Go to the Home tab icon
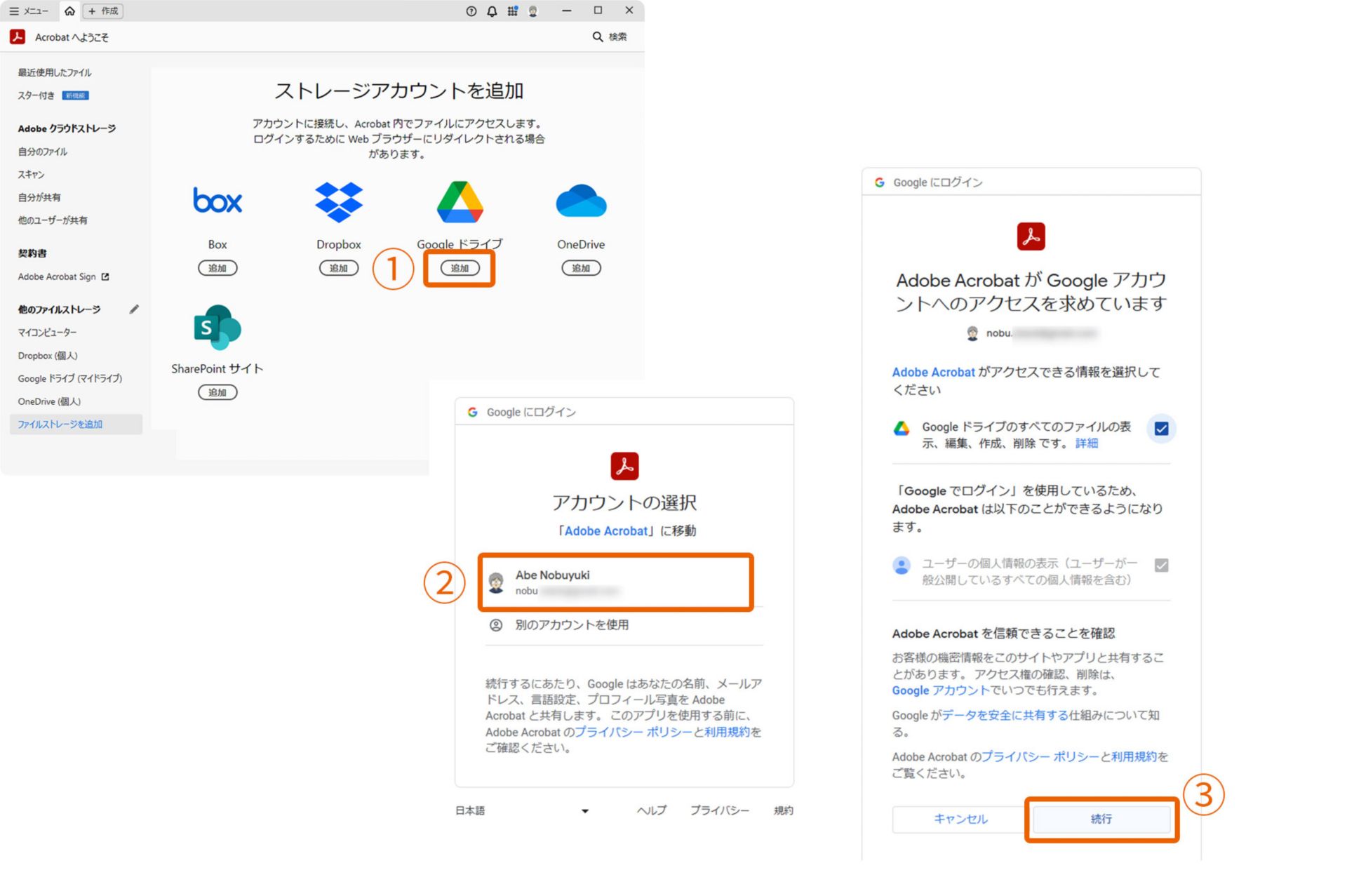 point(69,11)
